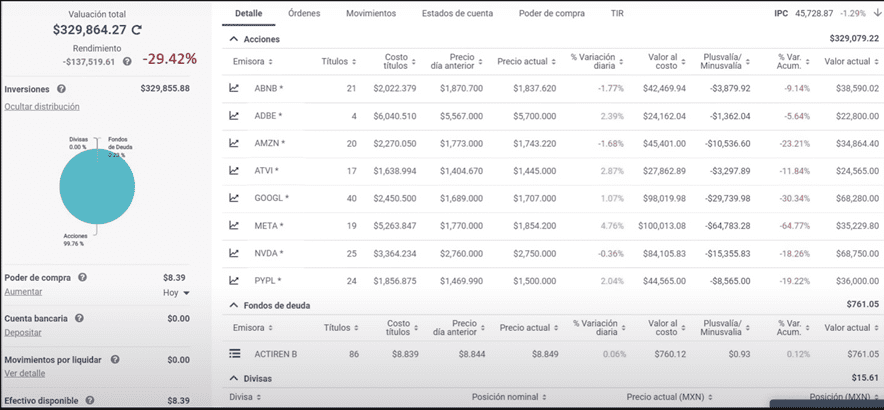Screen dimensions: 884x410
Task: Click the Ver detalle link
Action: 25,373
